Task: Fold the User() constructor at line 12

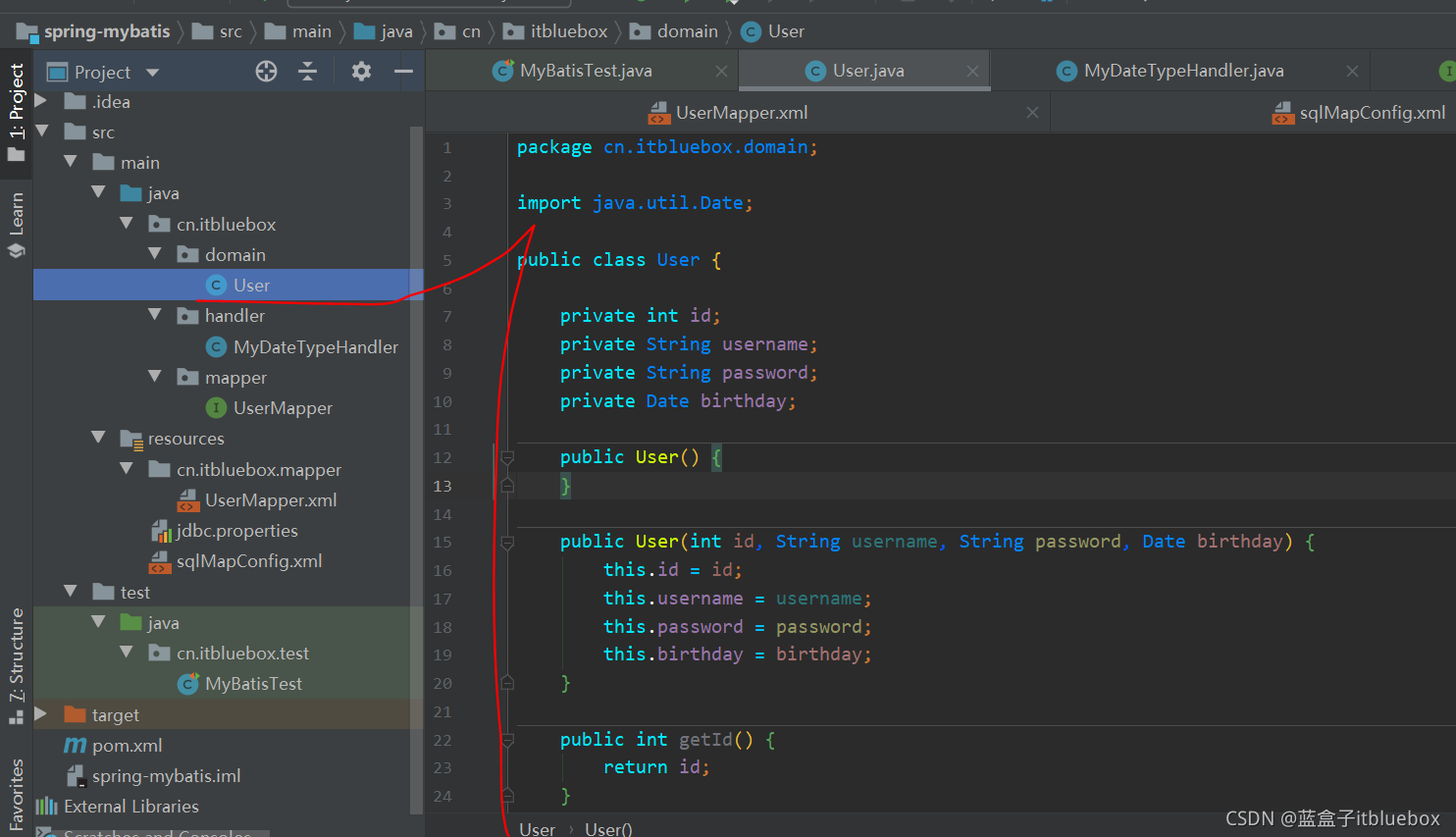Action: 507,457
